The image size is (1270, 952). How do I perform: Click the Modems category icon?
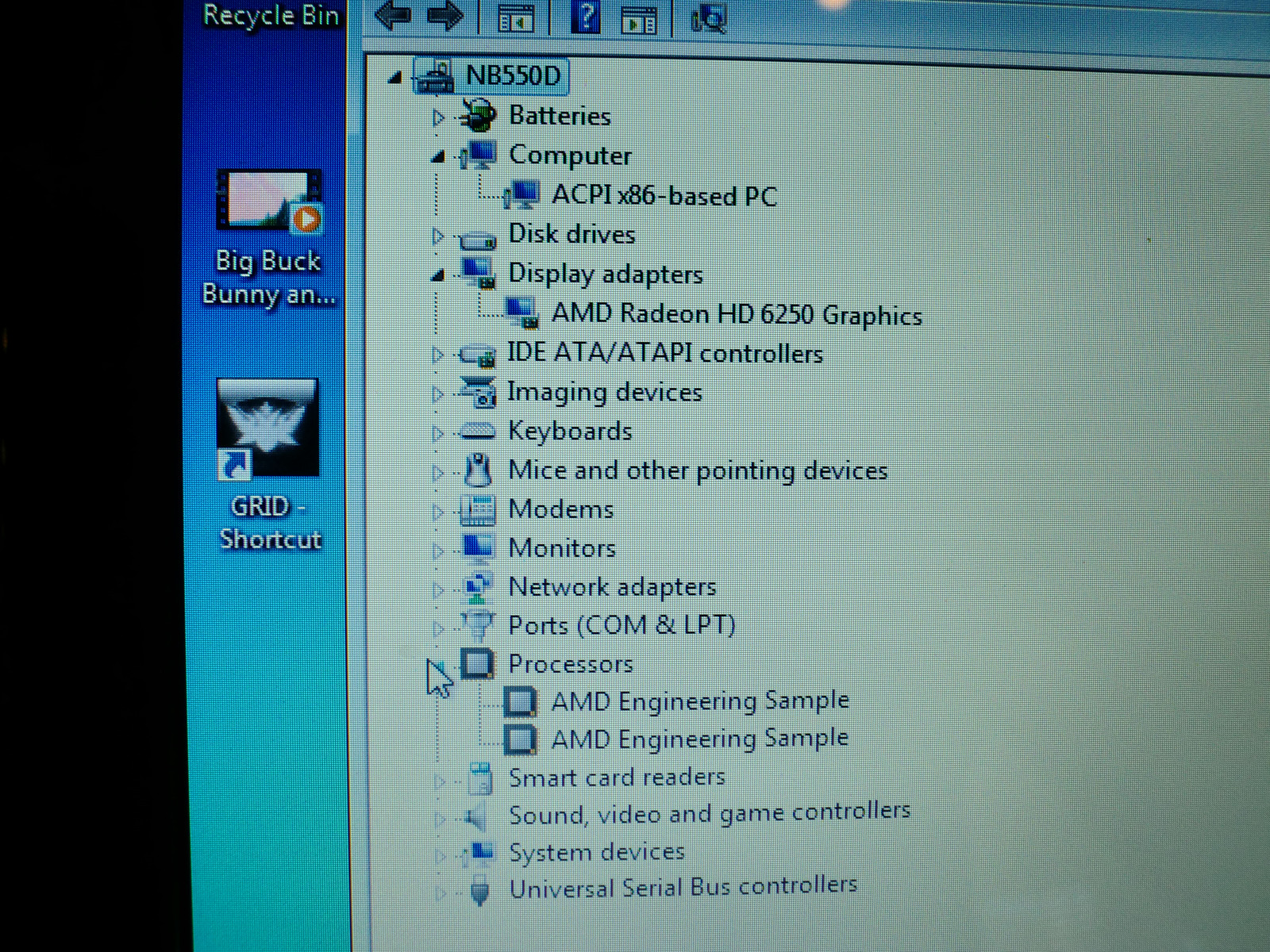478,509
